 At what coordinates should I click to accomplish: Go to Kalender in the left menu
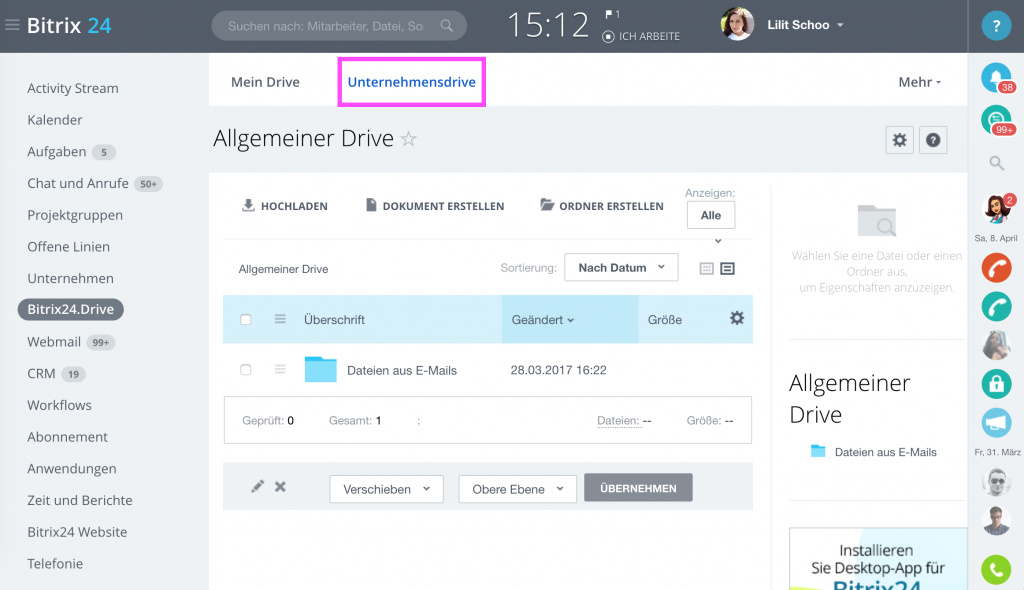55,120
